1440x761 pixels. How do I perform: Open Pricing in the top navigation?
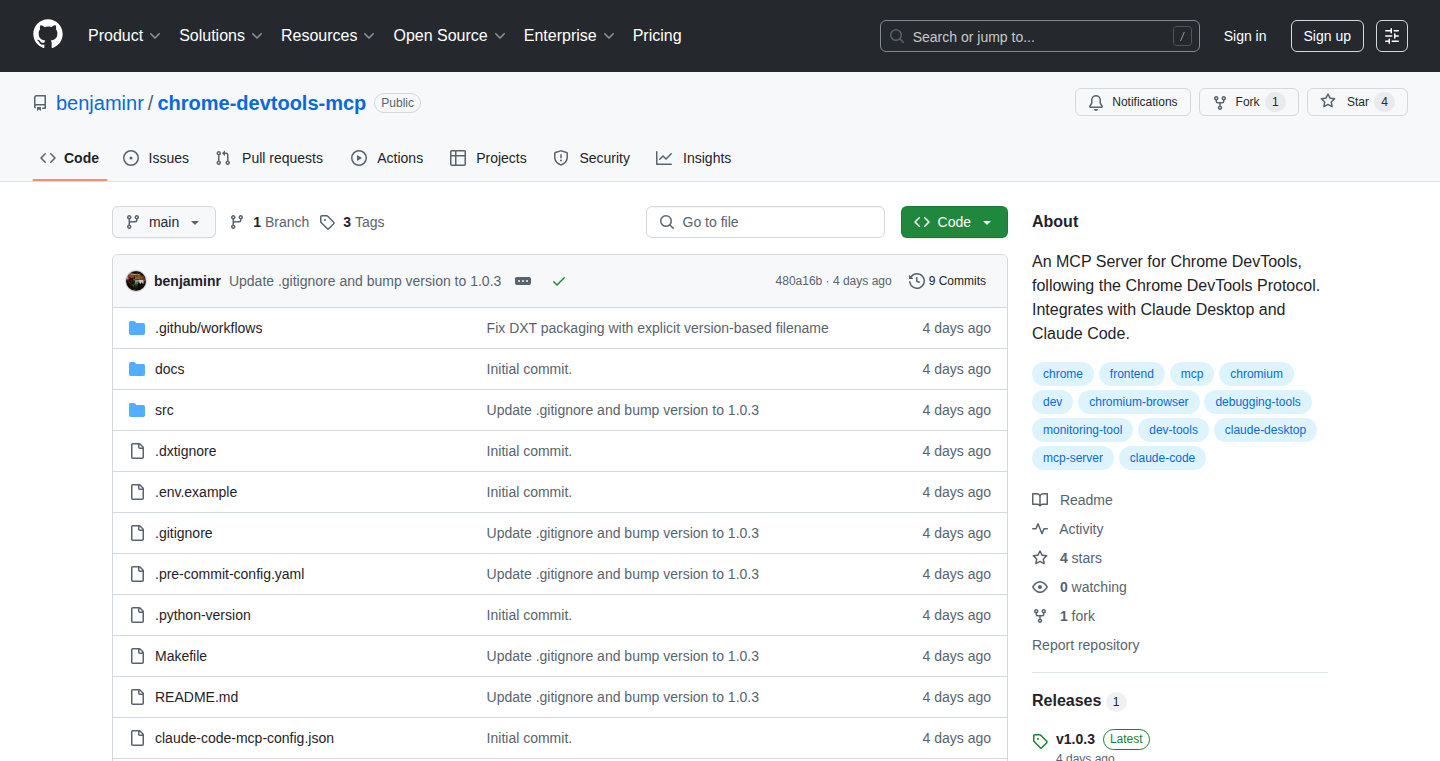pos(657,36)
